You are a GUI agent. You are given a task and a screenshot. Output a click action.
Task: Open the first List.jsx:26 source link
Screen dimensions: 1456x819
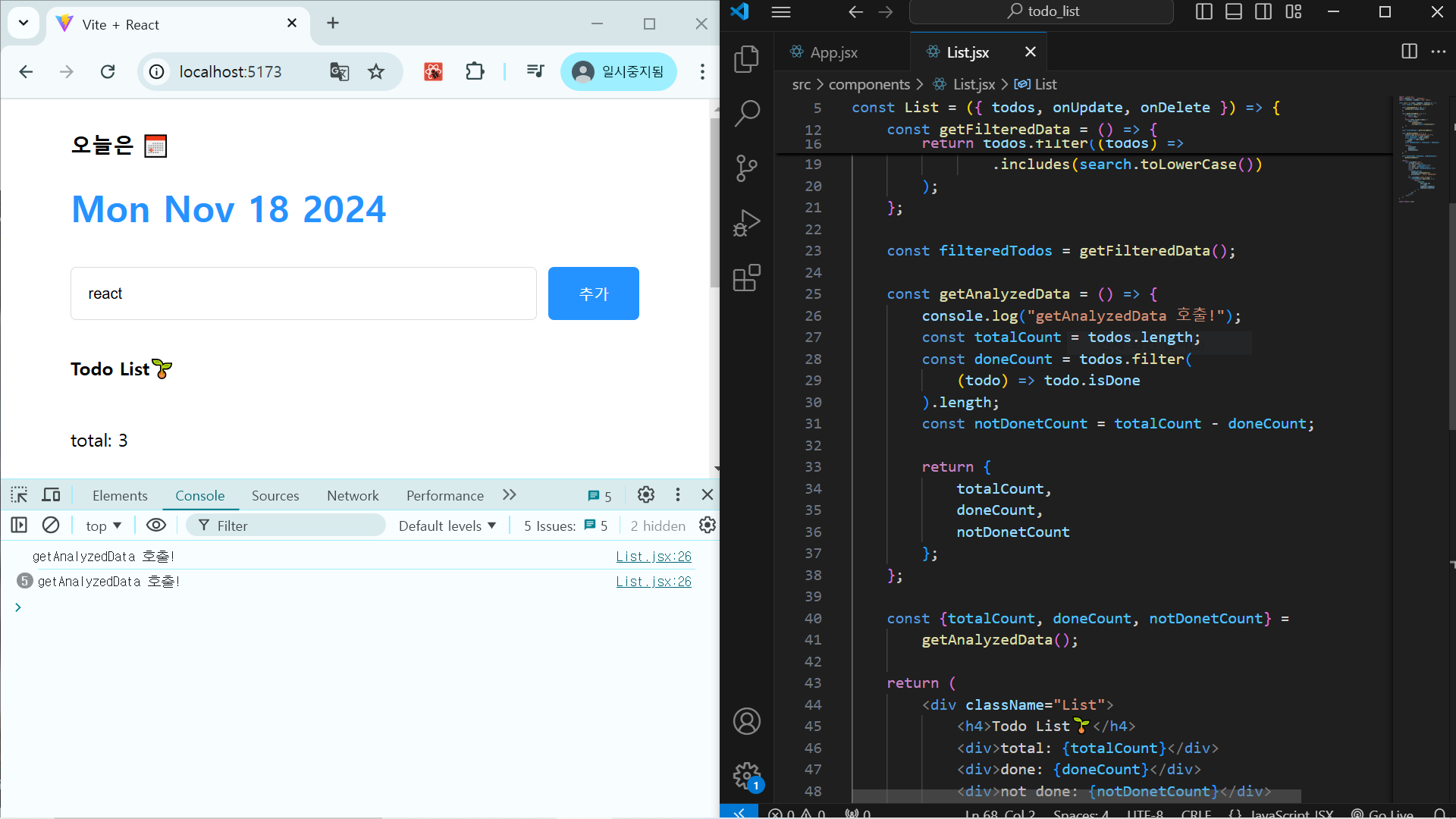(653, 557)
